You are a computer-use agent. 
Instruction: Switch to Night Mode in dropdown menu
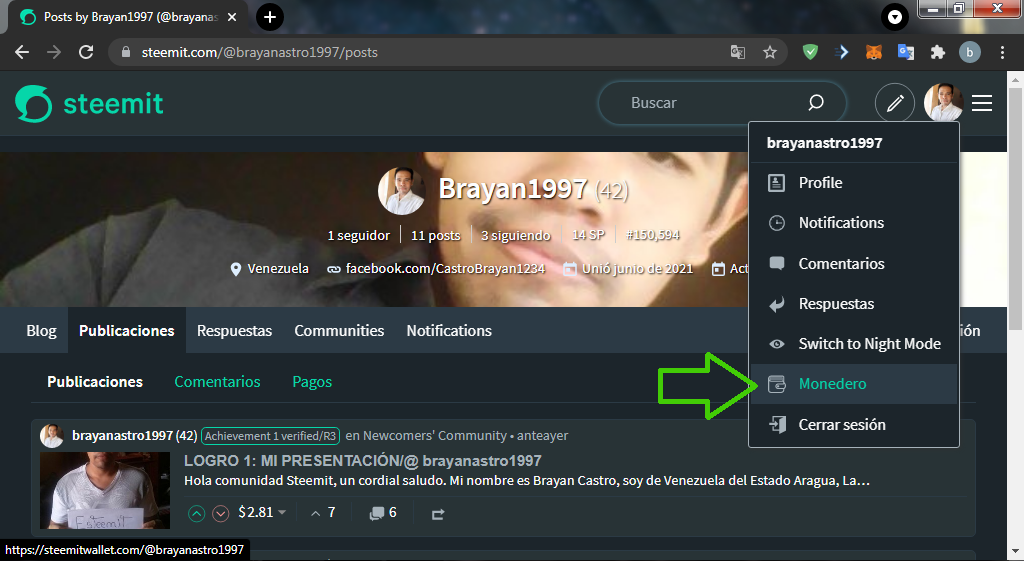tap(854, 344)
